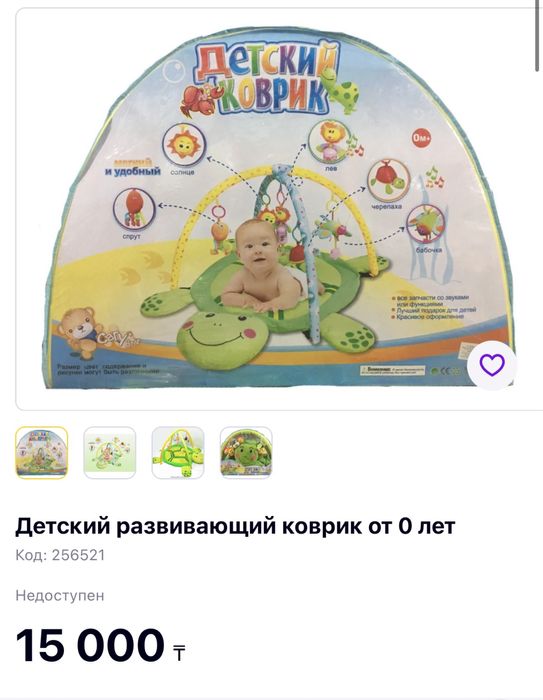Click the product title Детский развивающий коврик
543x700 pixels.
[x=235, y=526]
